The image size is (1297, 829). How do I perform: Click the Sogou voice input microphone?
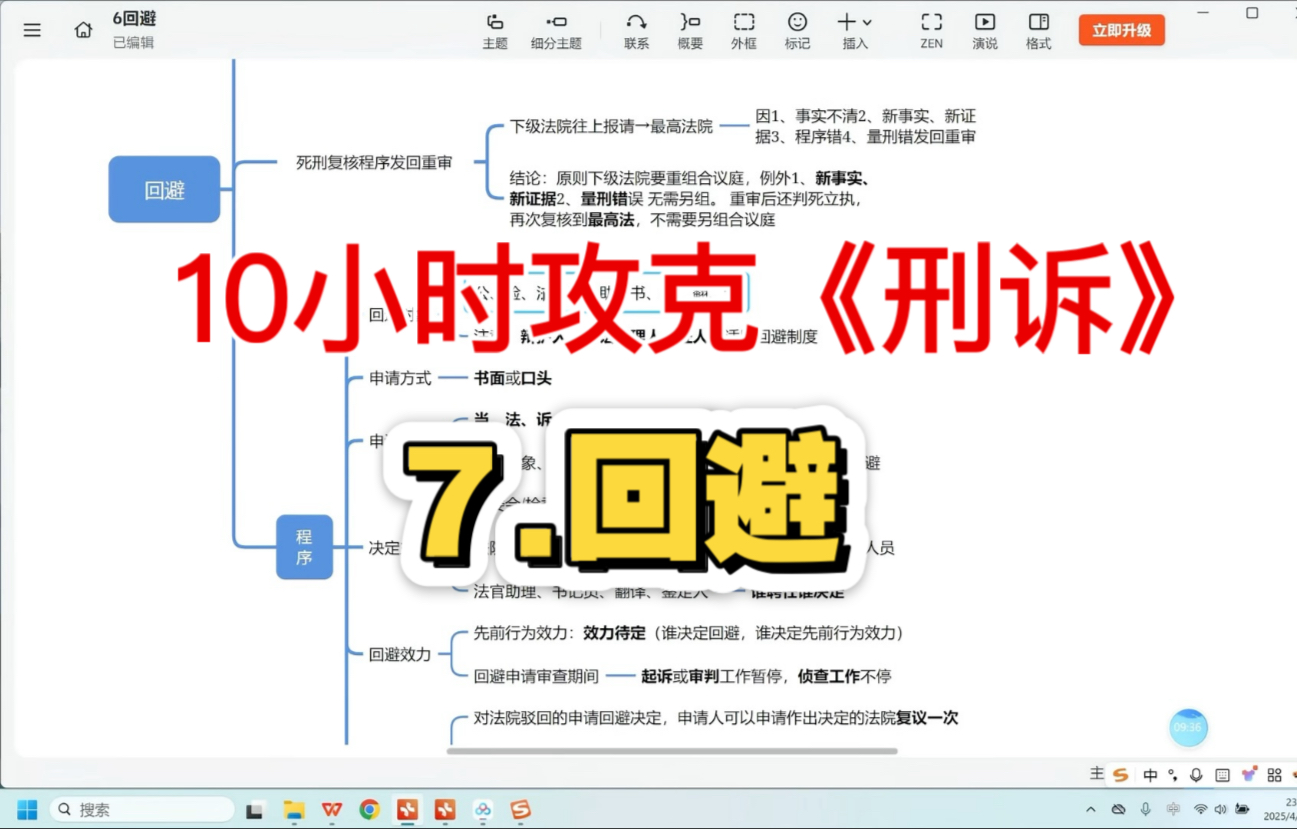[1196, 775]
